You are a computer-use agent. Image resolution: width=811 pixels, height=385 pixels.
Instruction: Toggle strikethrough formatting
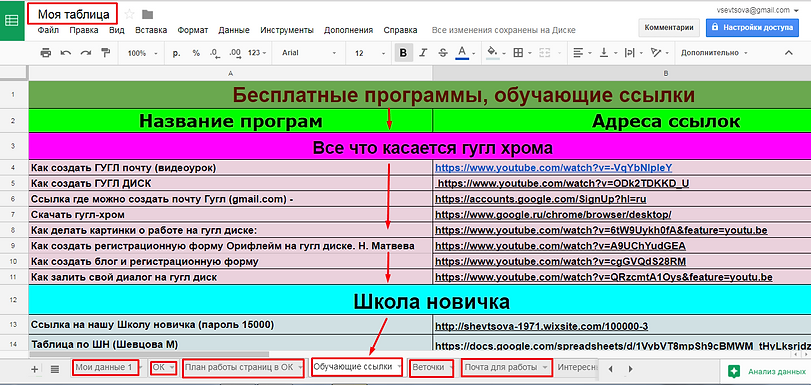(x=443, y=53)
